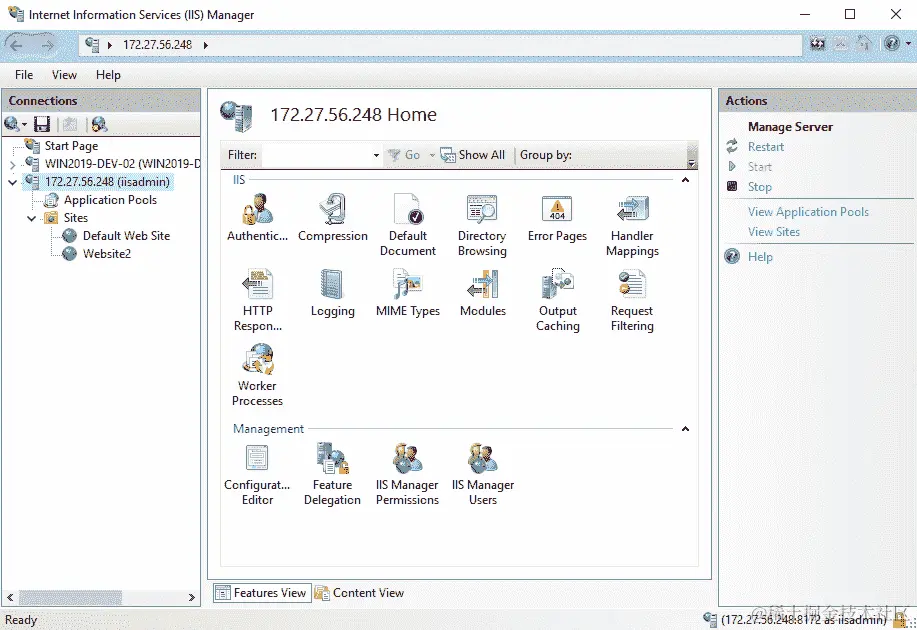Viewport: 917px width, 630px height.
Task: Open the Modules feature
Action: point(482,292)
